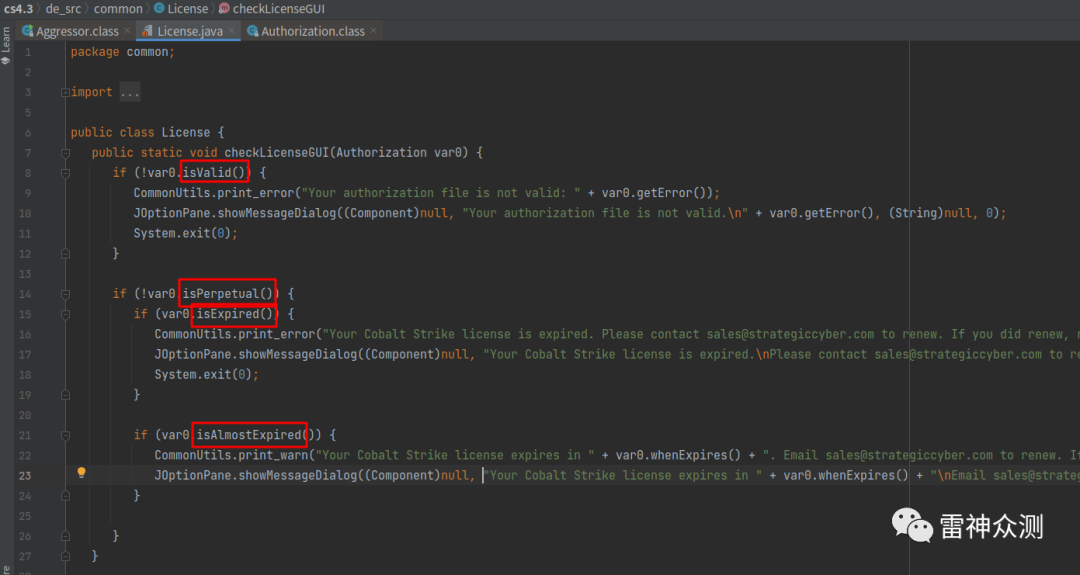
Task: Click fold end marker on line 12
Action: [x=65, y=254]
